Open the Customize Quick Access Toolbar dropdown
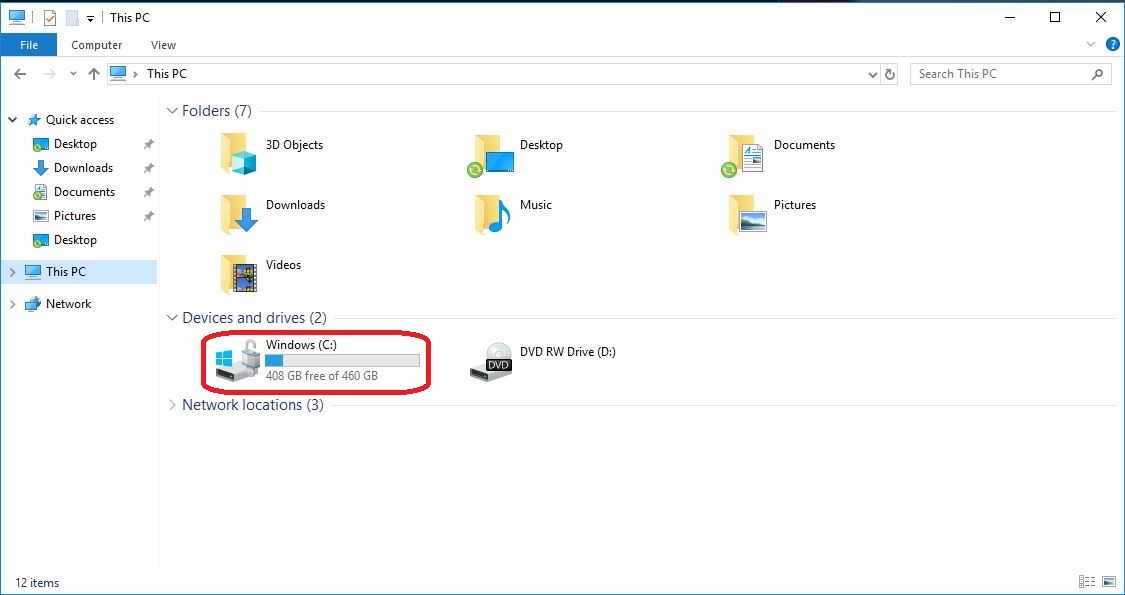 88,17
